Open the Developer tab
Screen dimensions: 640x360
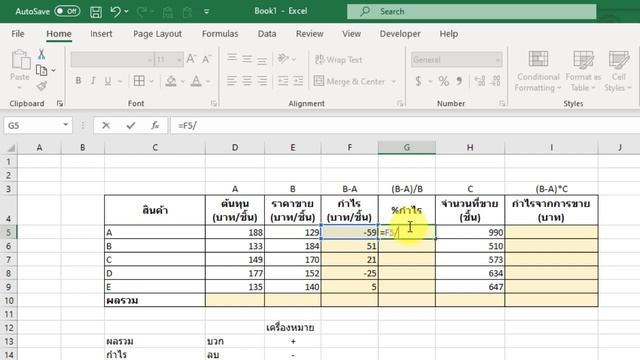pyautogui.click(x=400, y=34)
